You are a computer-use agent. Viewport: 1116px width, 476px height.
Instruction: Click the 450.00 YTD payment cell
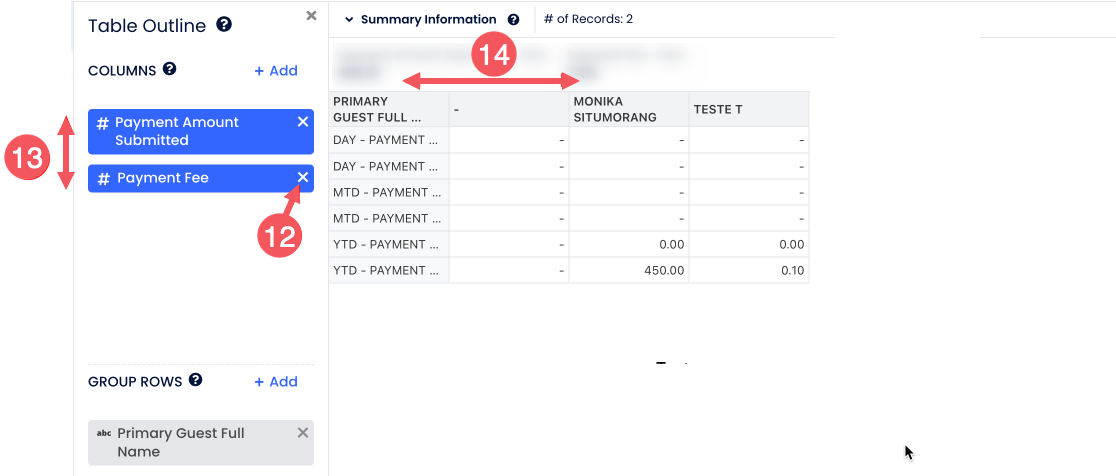[x=628, y=270]
